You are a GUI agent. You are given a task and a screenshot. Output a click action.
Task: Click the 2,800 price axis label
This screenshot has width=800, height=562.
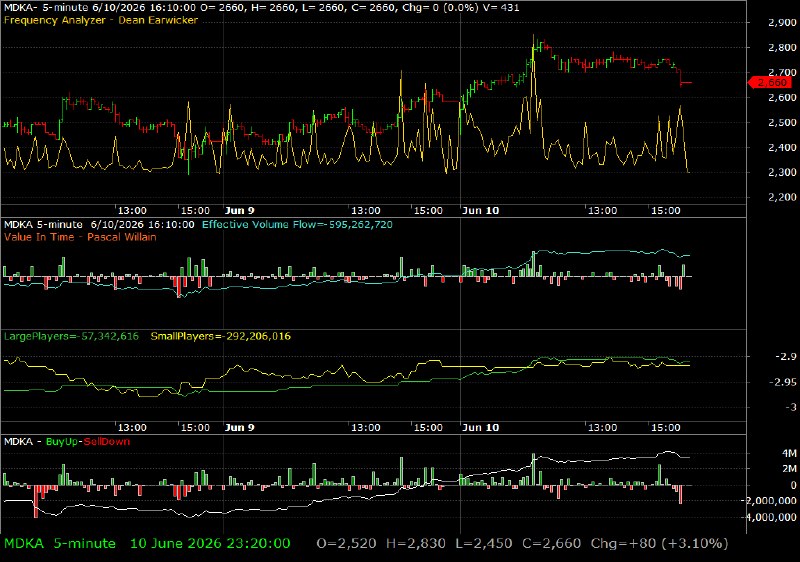782,47
